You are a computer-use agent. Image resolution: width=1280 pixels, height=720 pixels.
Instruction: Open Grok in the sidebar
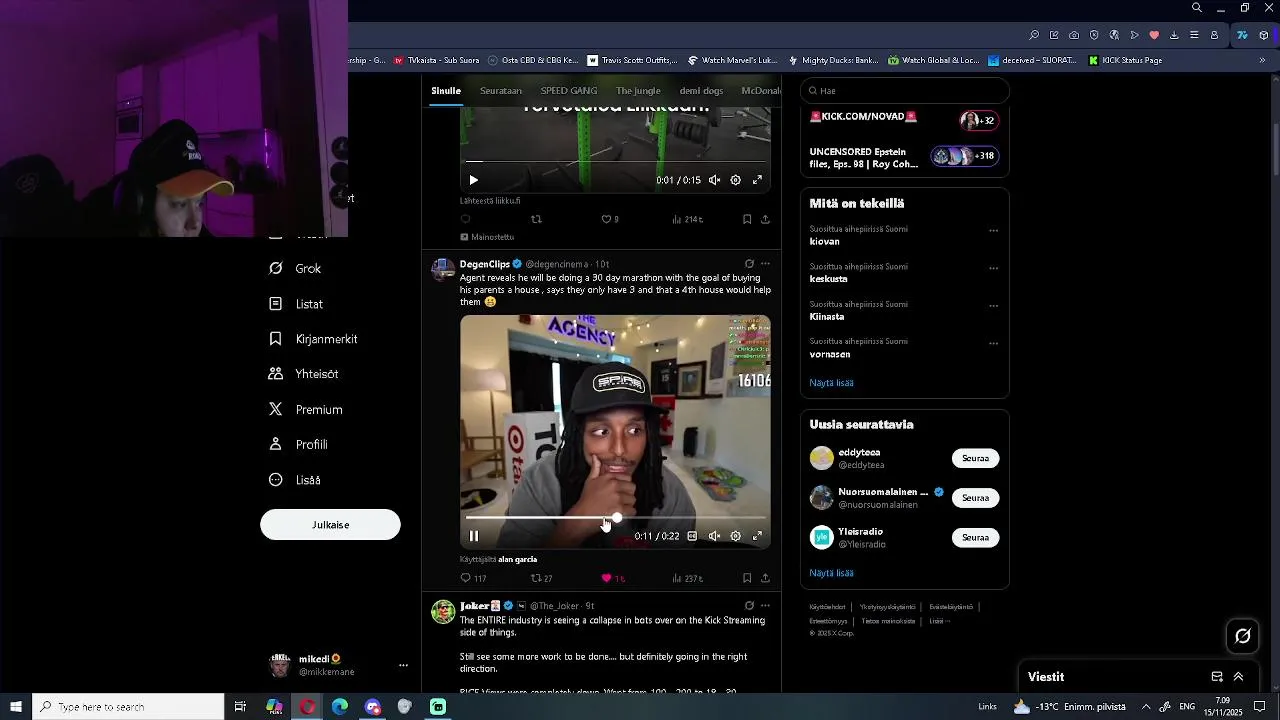296,269
